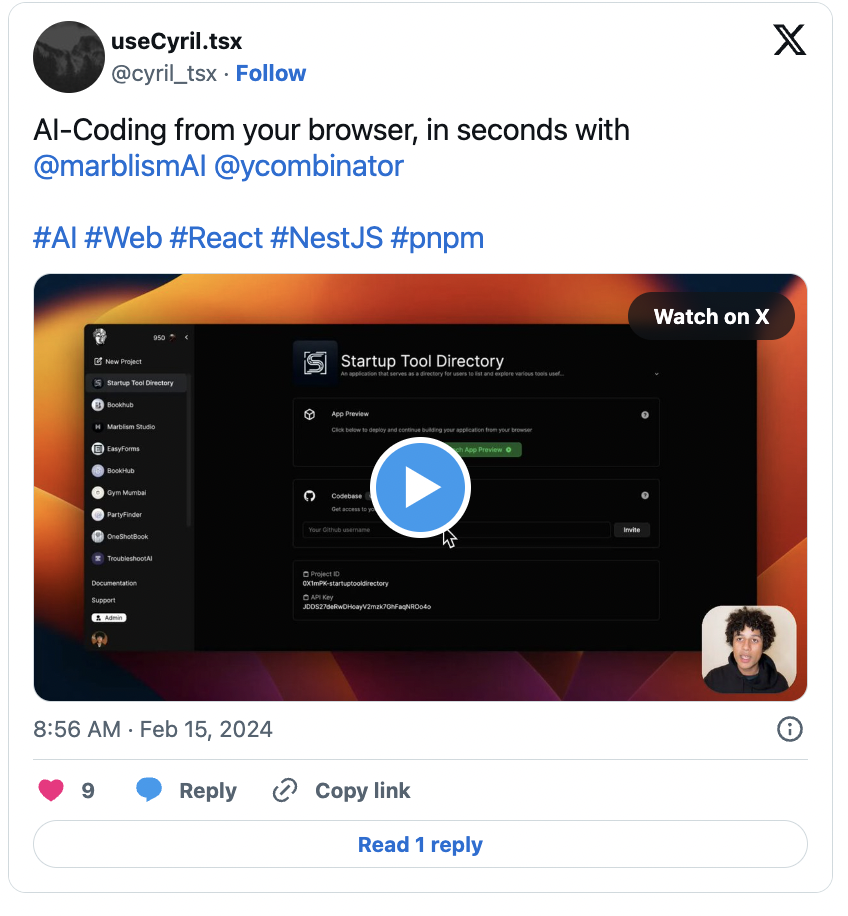This screenshot has width=848, height=916.
Task: Like the tweet with heart icon
Action: coord(51,790)
